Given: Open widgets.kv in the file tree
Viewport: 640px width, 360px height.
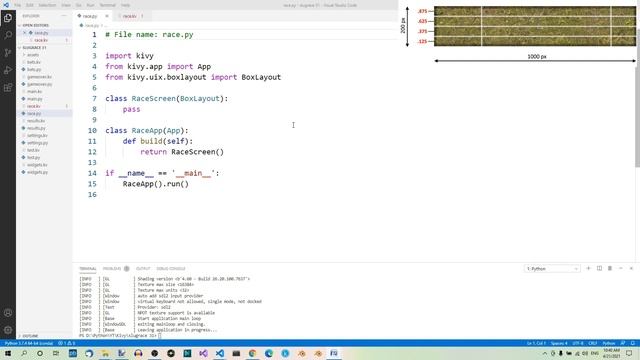Looking at the screenshot, I should (37, 165).
